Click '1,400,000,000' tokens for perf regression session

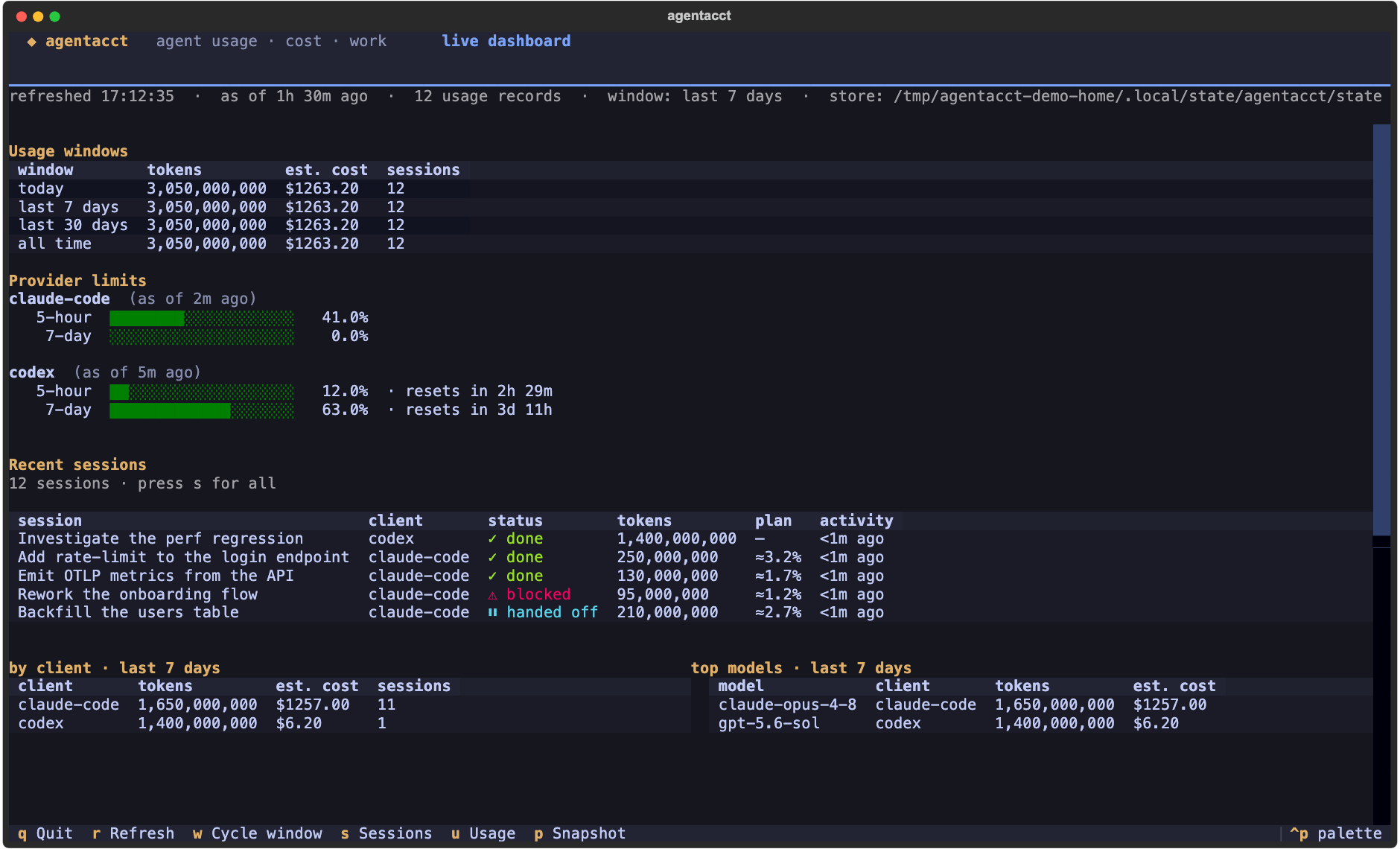tap(676, 539)
